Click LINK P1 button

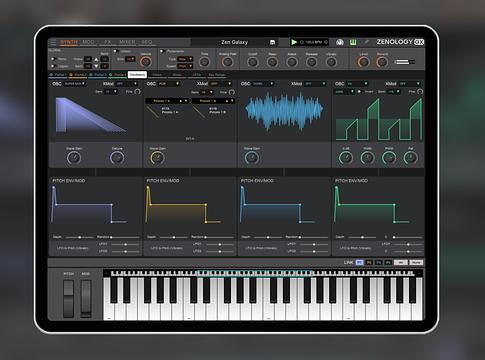click(359, 263)
